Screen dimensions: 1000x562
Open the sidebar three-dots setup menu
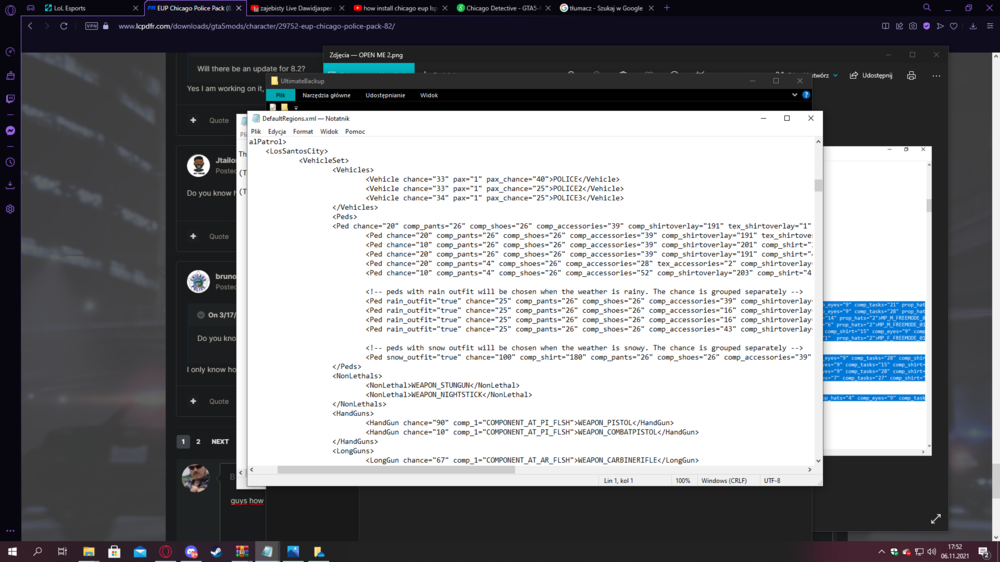tap(10, 531)
